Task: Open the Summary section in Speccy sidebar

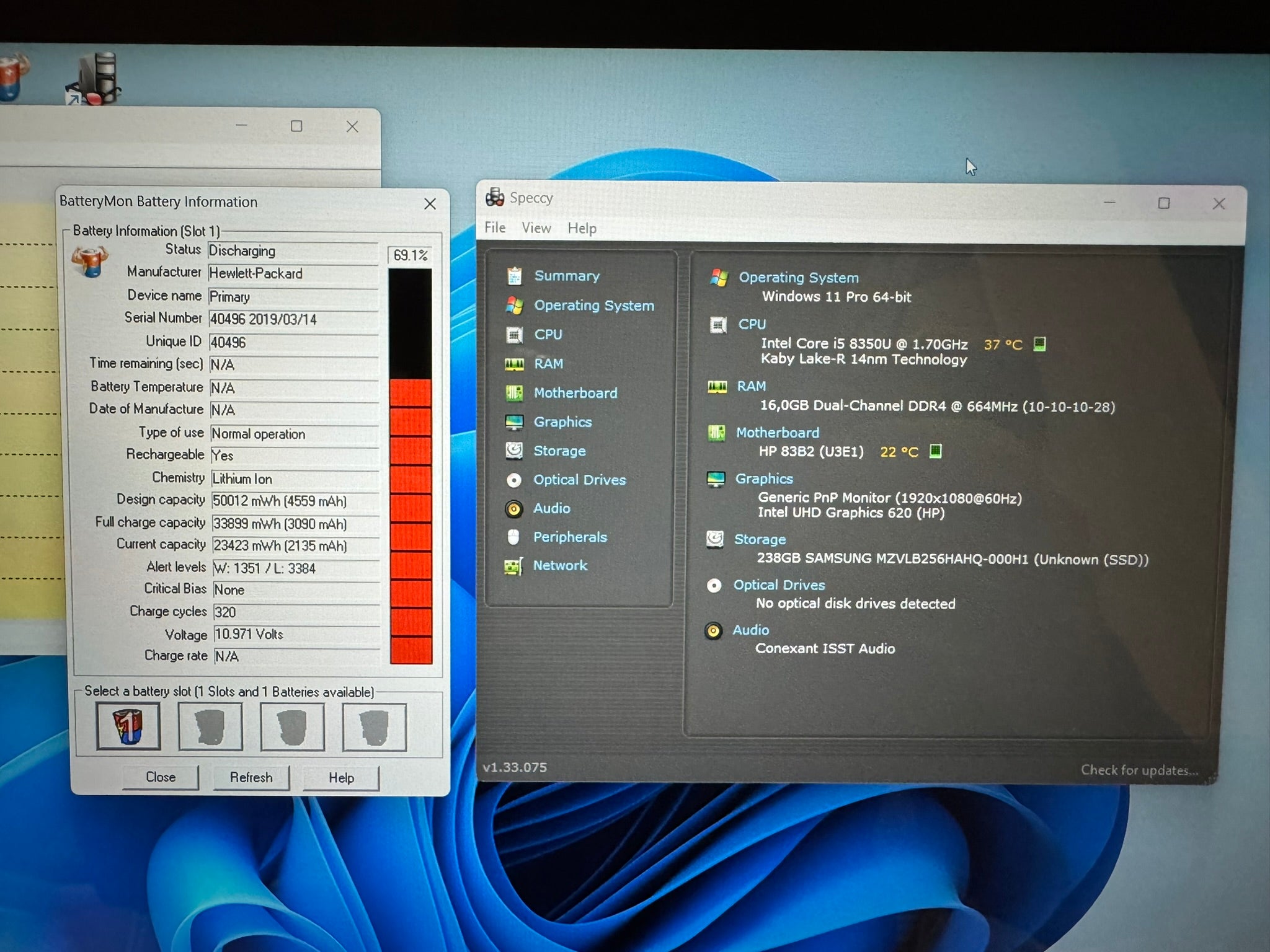Action: tap(567, 276)
